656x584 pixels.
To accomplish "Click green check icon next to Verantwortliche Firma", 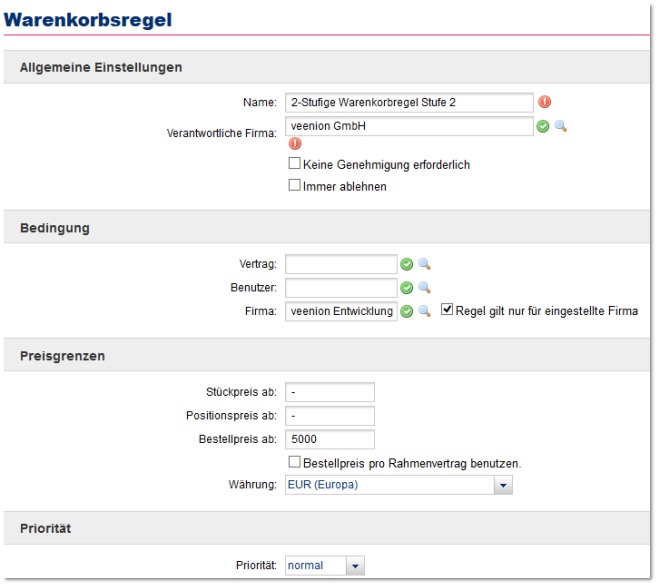I will pos(543,126).
